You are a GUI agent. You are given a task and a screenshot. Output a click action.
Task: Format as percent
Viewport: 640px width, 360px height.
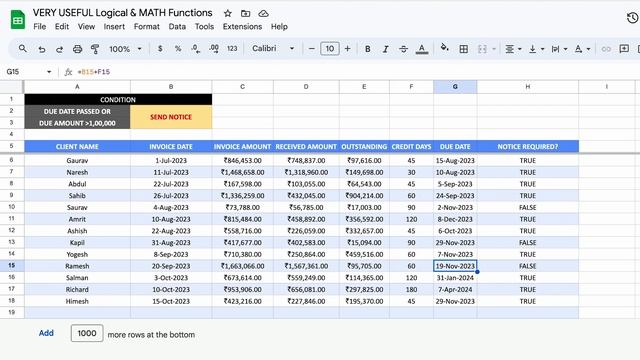(x=178, y=49)
